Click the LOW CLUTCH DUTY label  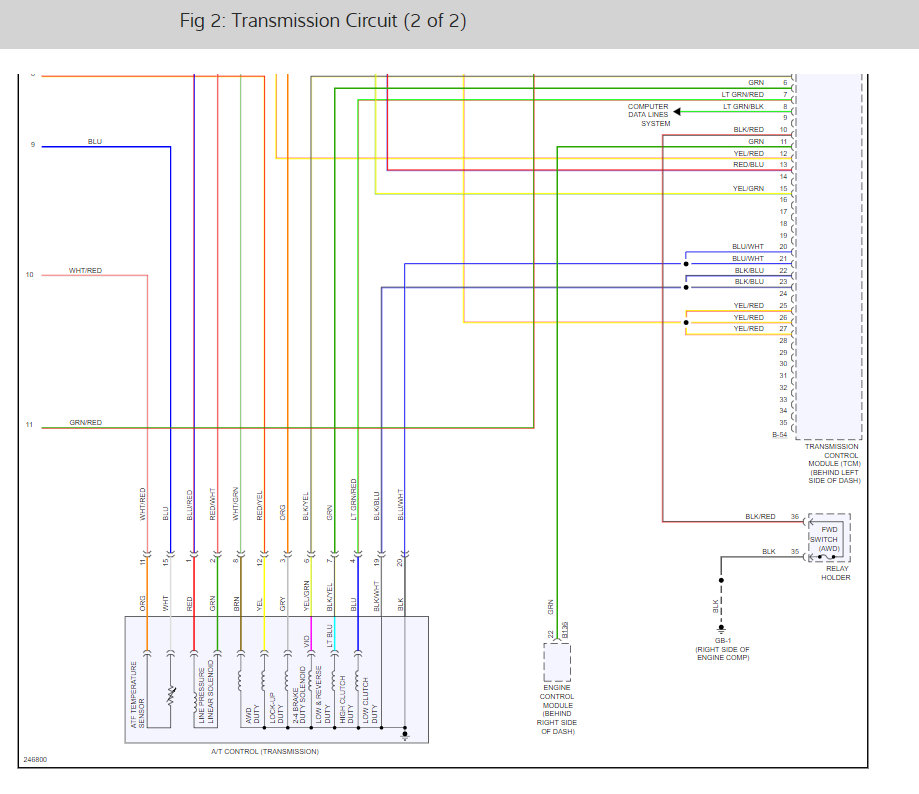[x=370, y=700]
